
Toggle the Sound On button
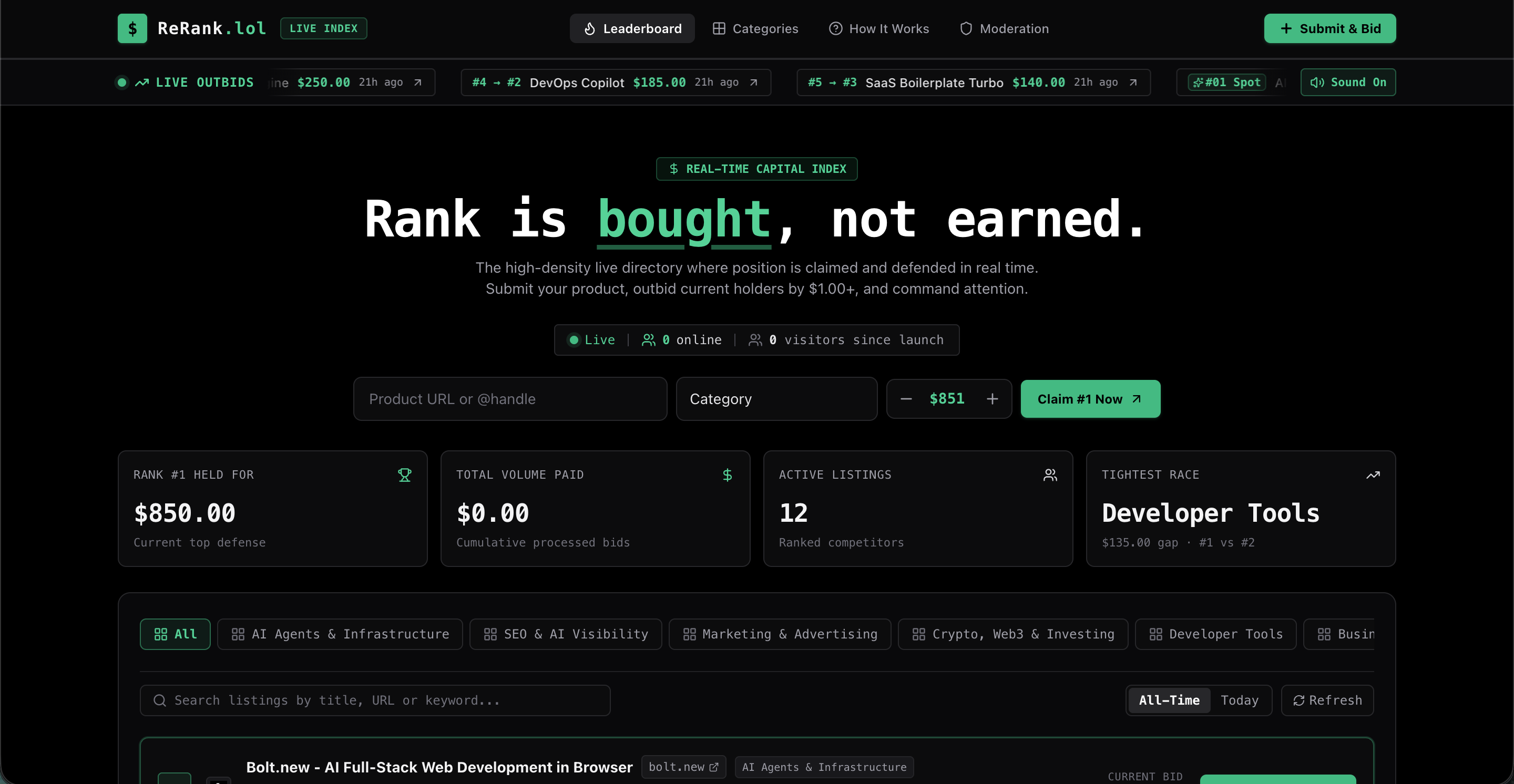(1348, 82)
